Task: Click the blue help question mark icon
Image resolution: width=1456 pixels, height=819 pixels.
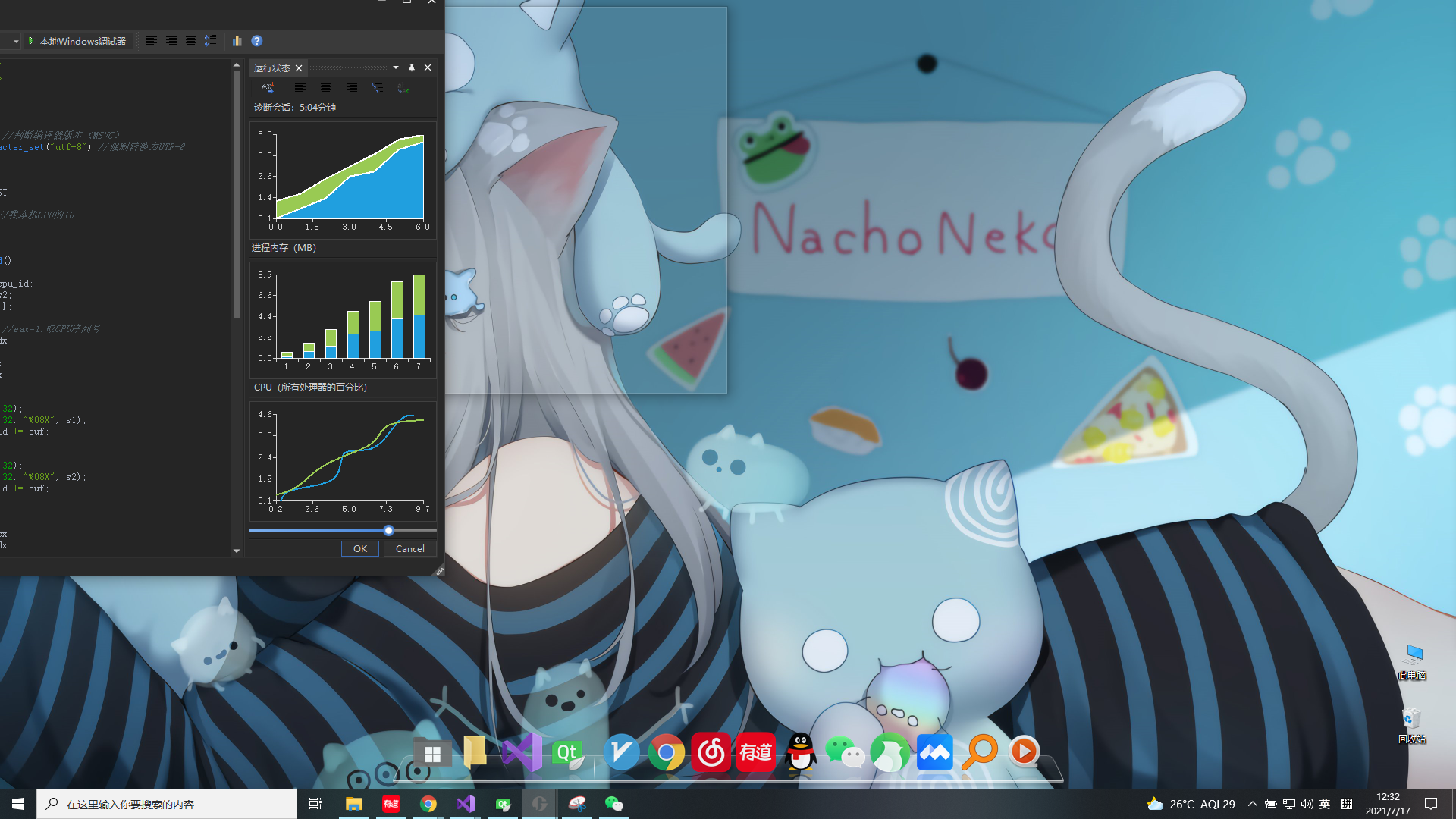Action: (x=256, y=41)
